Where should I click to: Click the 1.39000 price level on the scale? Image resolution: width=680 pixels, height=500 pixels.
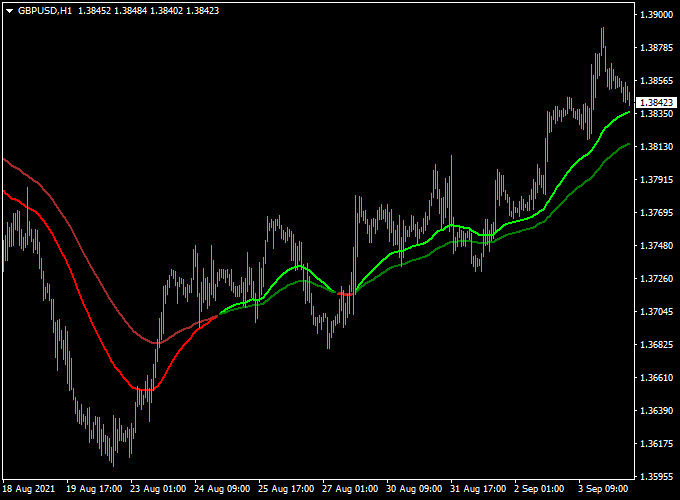tap(657, 15)
